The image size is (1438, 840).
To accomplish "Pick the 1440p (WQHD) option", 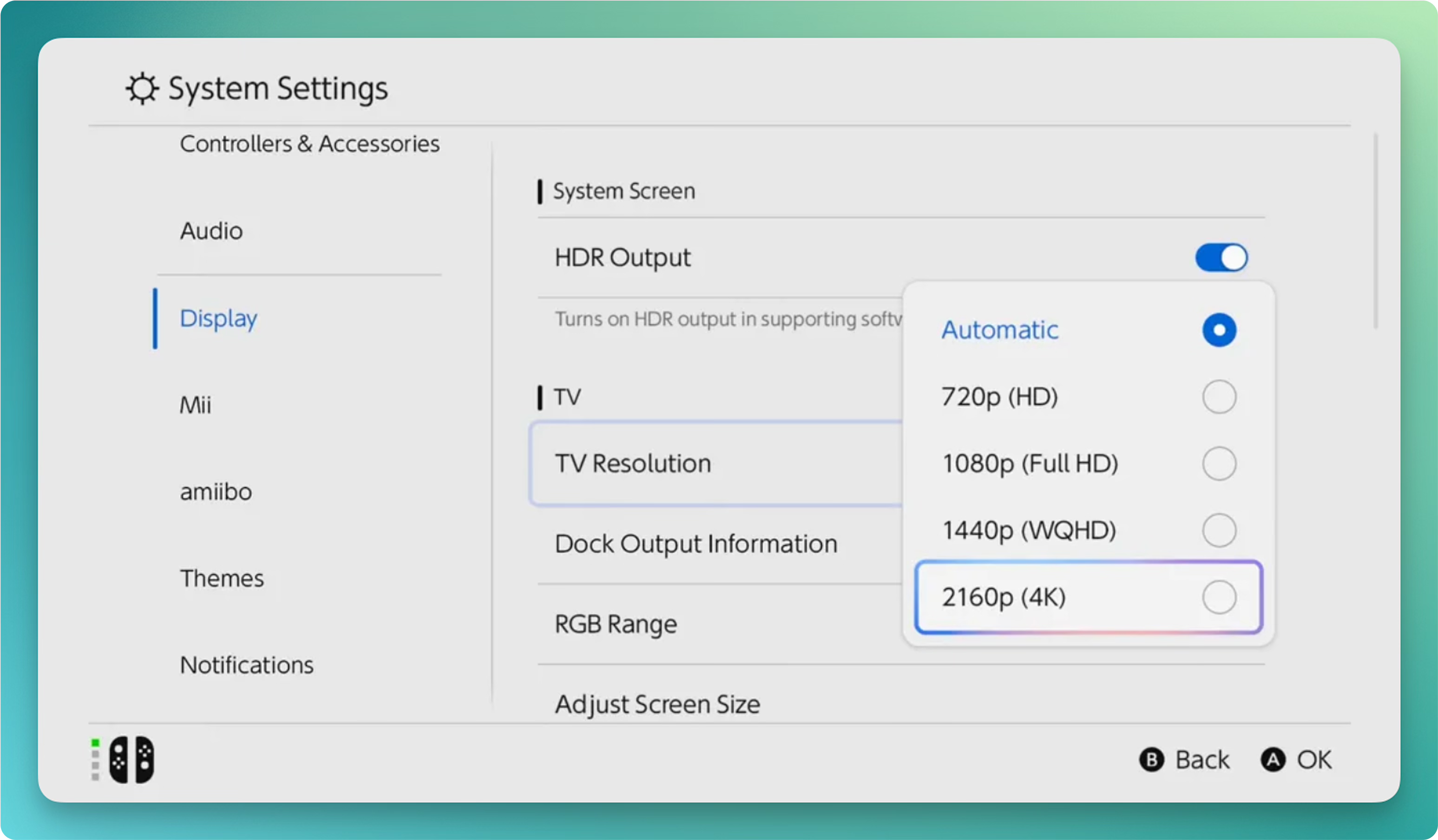I will point(1219,530).
